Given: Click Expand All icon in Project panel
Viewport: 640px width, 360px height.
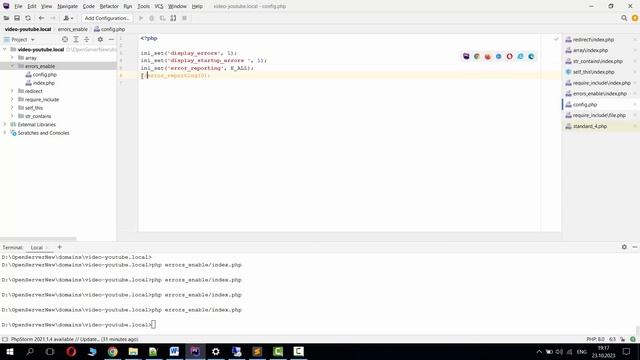Looking at the screenshot, I should (76, 40).
